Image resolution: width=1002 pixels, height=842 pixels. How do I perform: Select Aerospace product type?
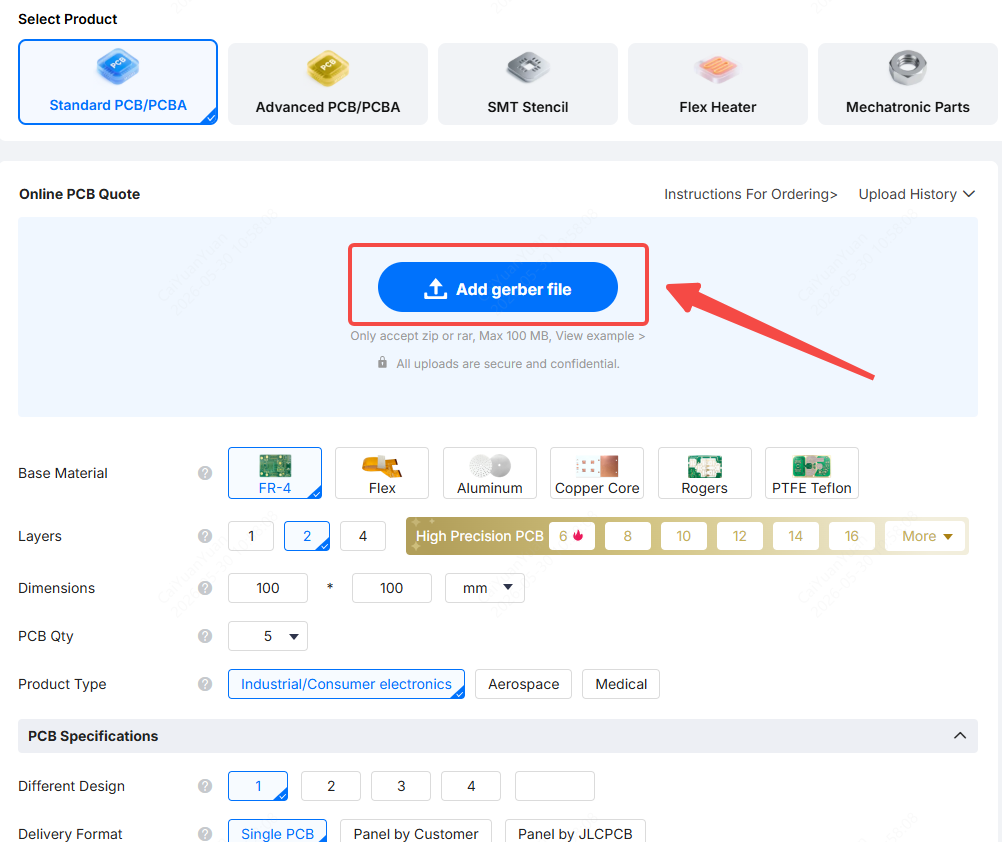pos(523,684)
